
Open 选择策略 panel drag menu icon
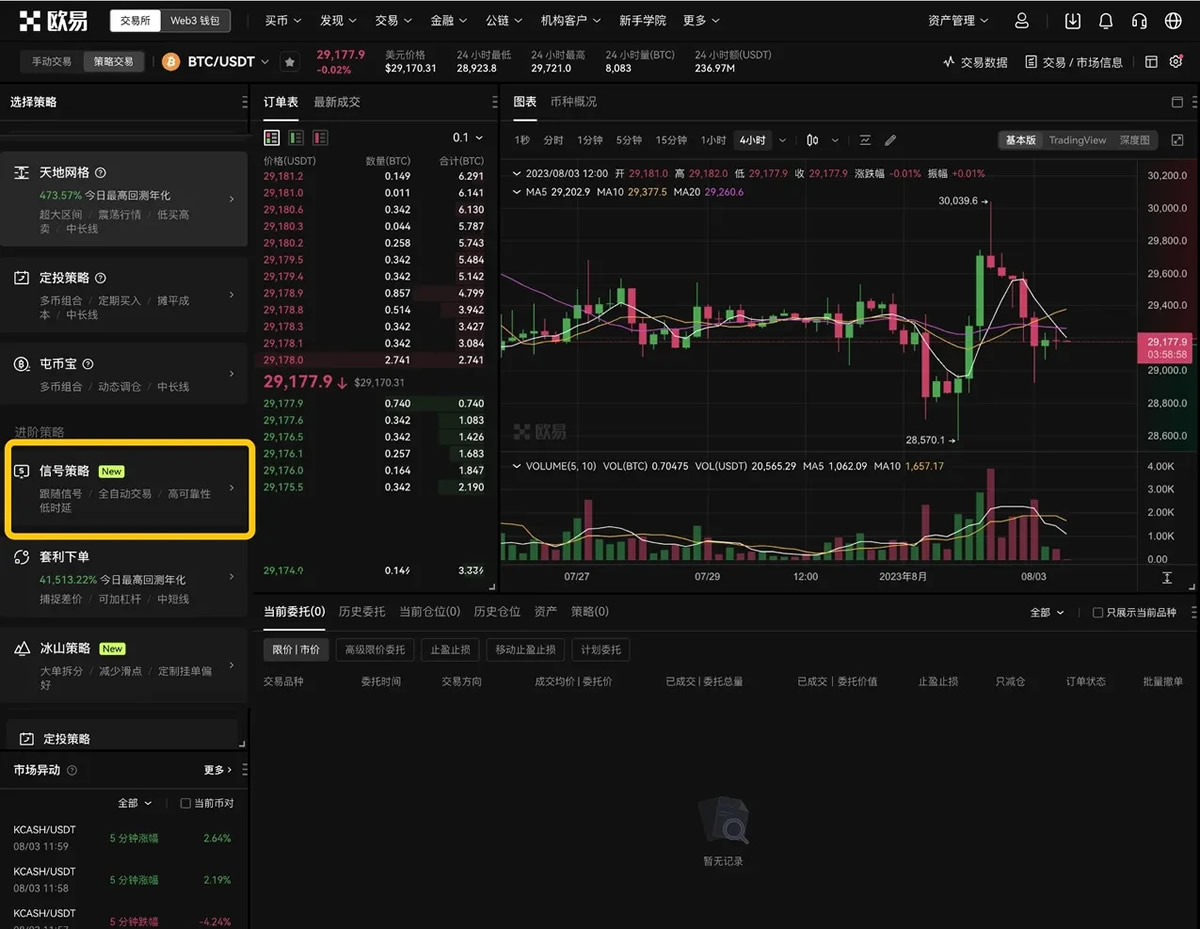coord(244,102)
